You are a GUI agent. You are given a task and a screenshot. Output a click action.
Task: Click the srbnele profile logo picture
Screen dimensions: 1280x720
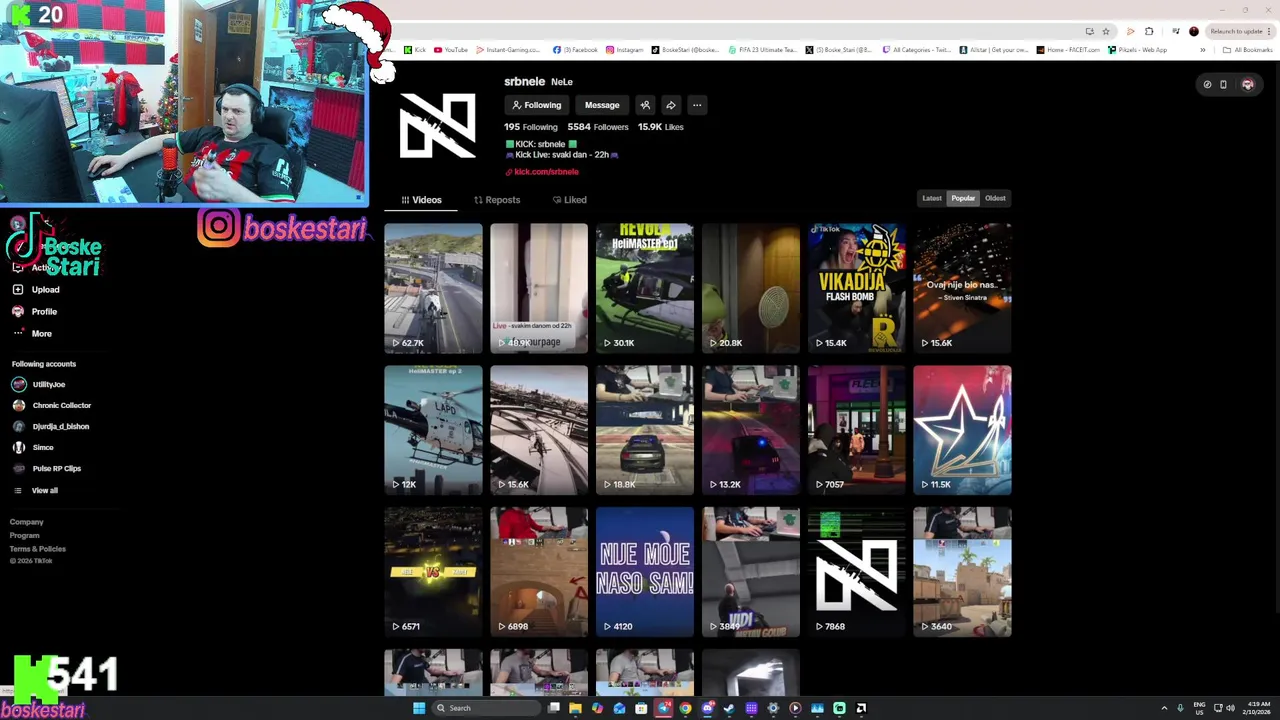coord(437,125)
